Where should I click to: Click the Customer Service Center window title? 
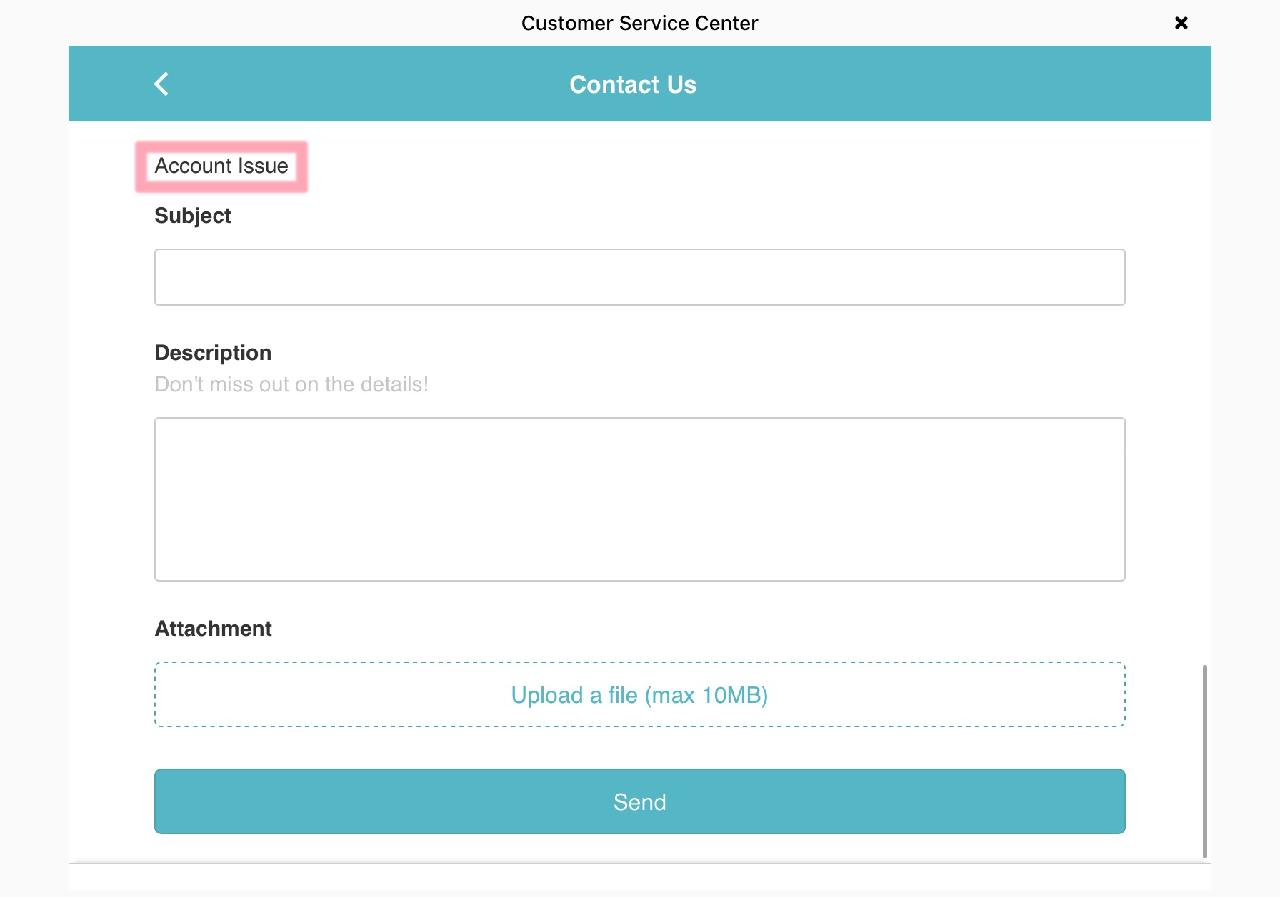coord(640,23)
